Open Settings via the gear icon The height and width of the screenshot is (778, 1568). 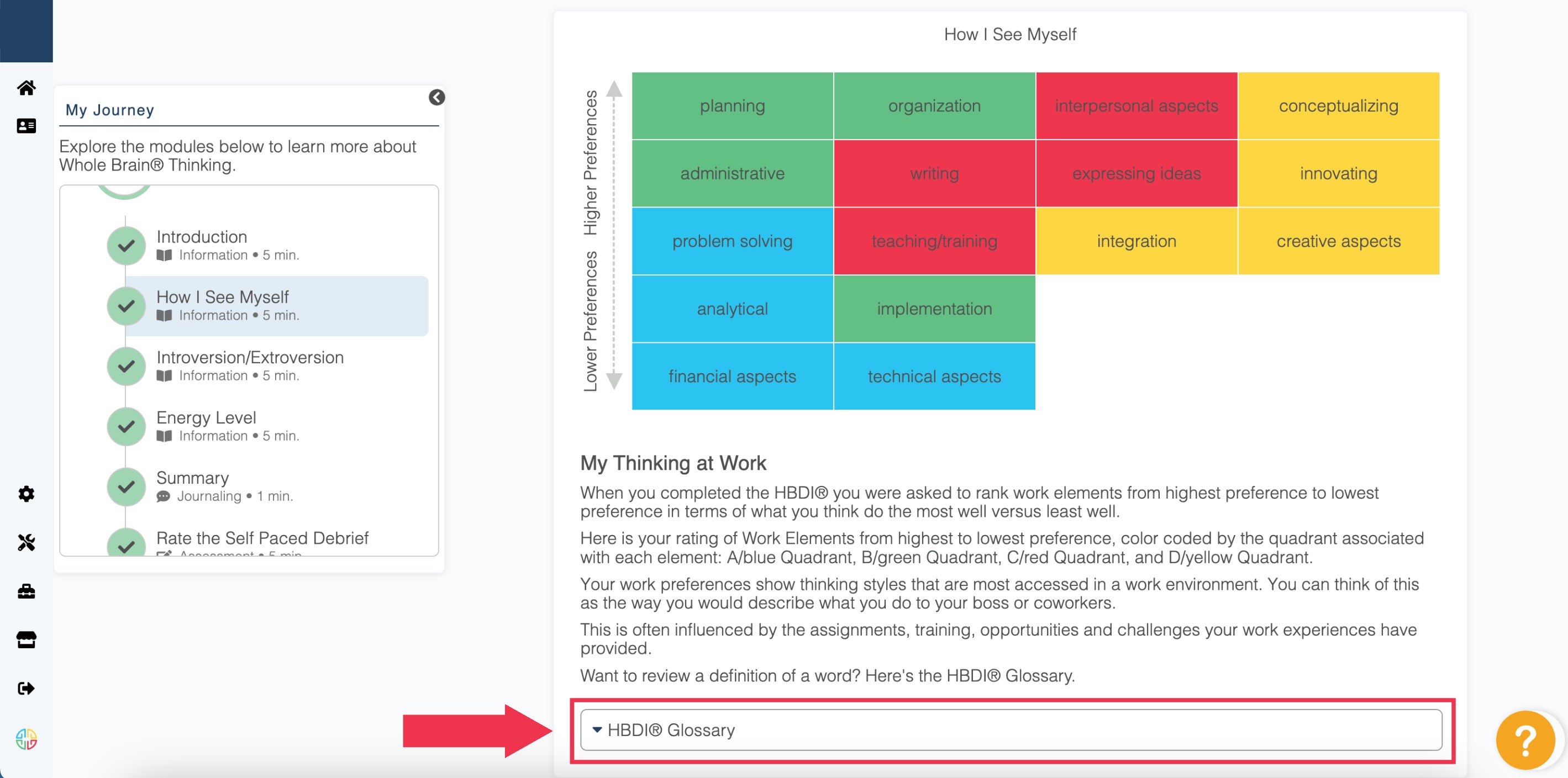tap(25, 494)
